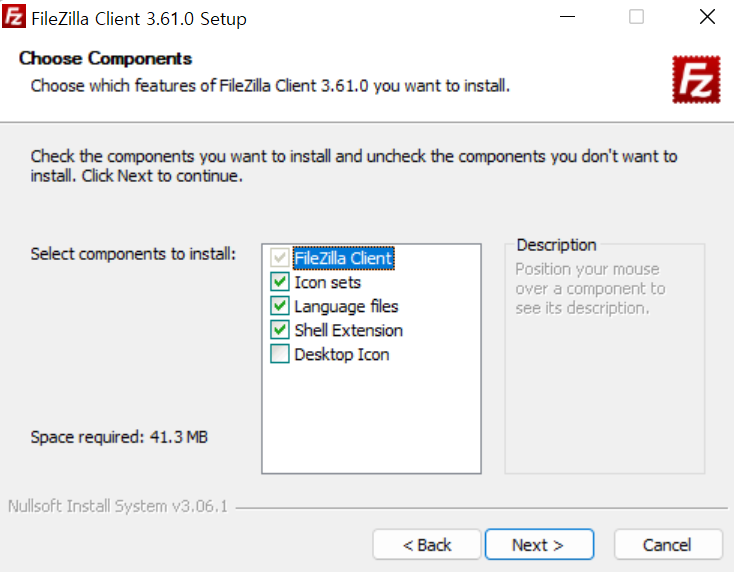This screenshot has width=734, height=572.
Task: Select the Desktop Icon component label
Action: [x=342, y=355]
